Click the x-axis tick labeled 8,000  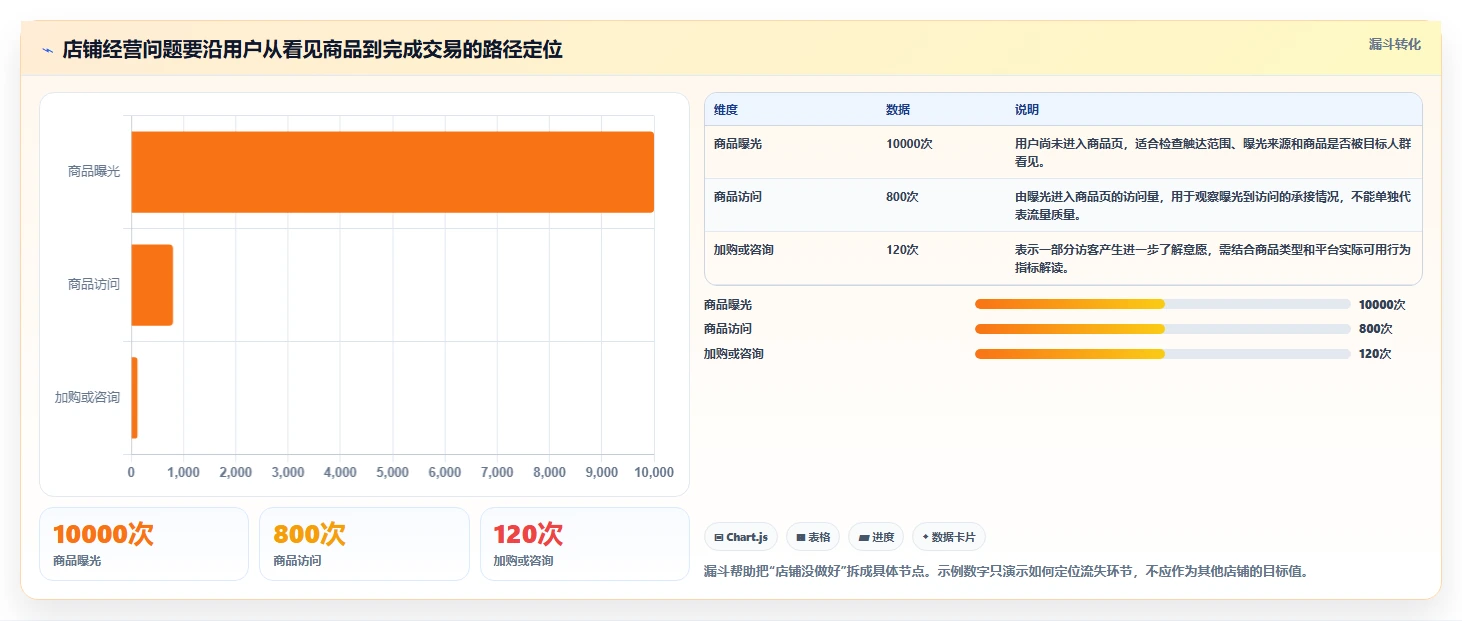[549, 473]
